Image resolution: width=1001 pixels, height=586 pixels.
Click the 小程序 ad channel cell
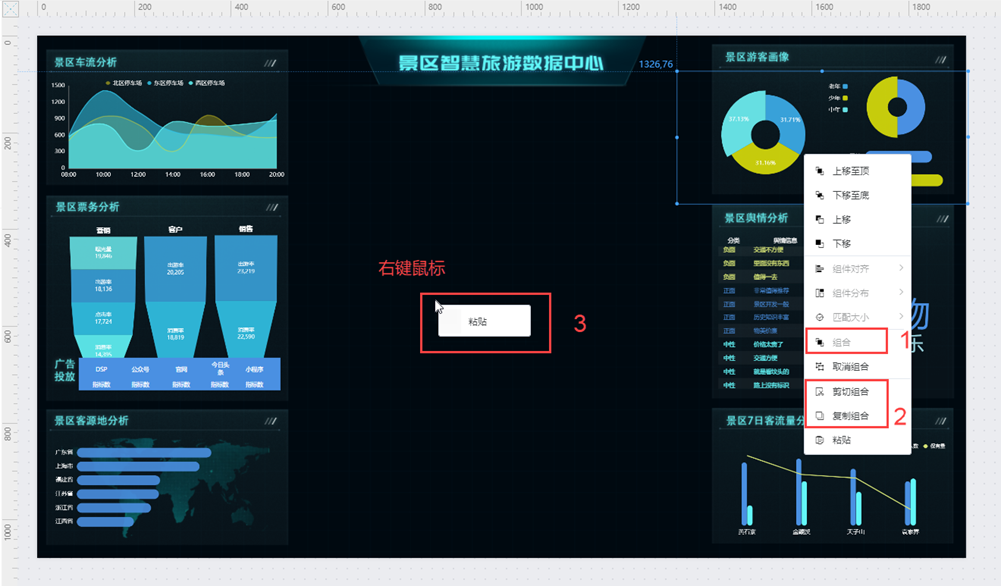pos(254,369)
